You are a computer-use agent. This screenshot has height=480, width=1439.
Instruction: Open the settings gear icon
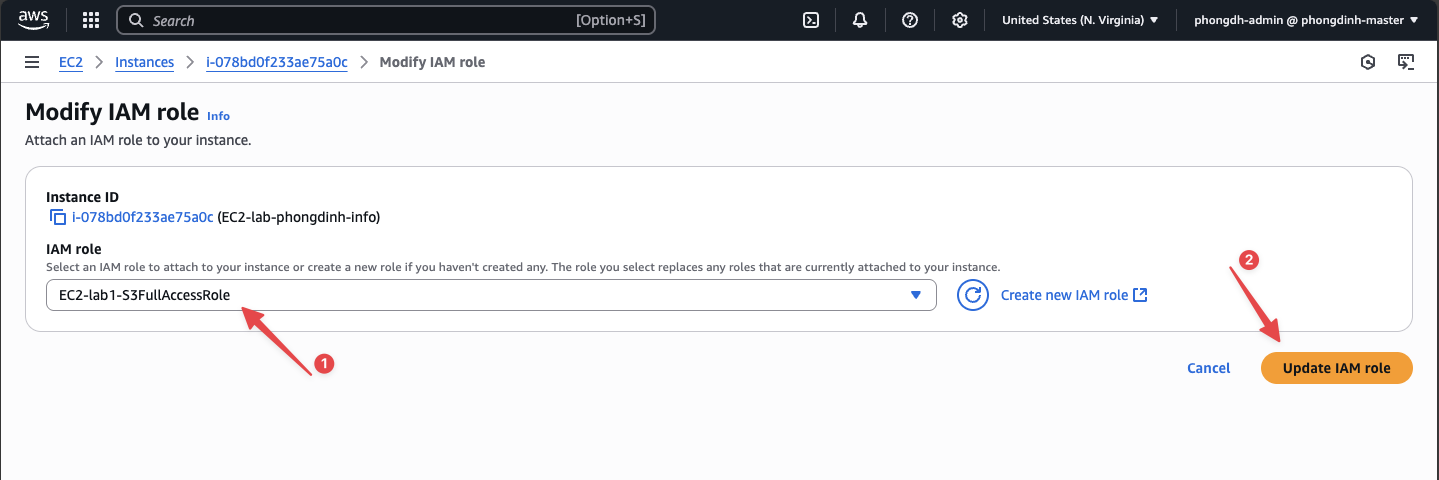(960, 20)
